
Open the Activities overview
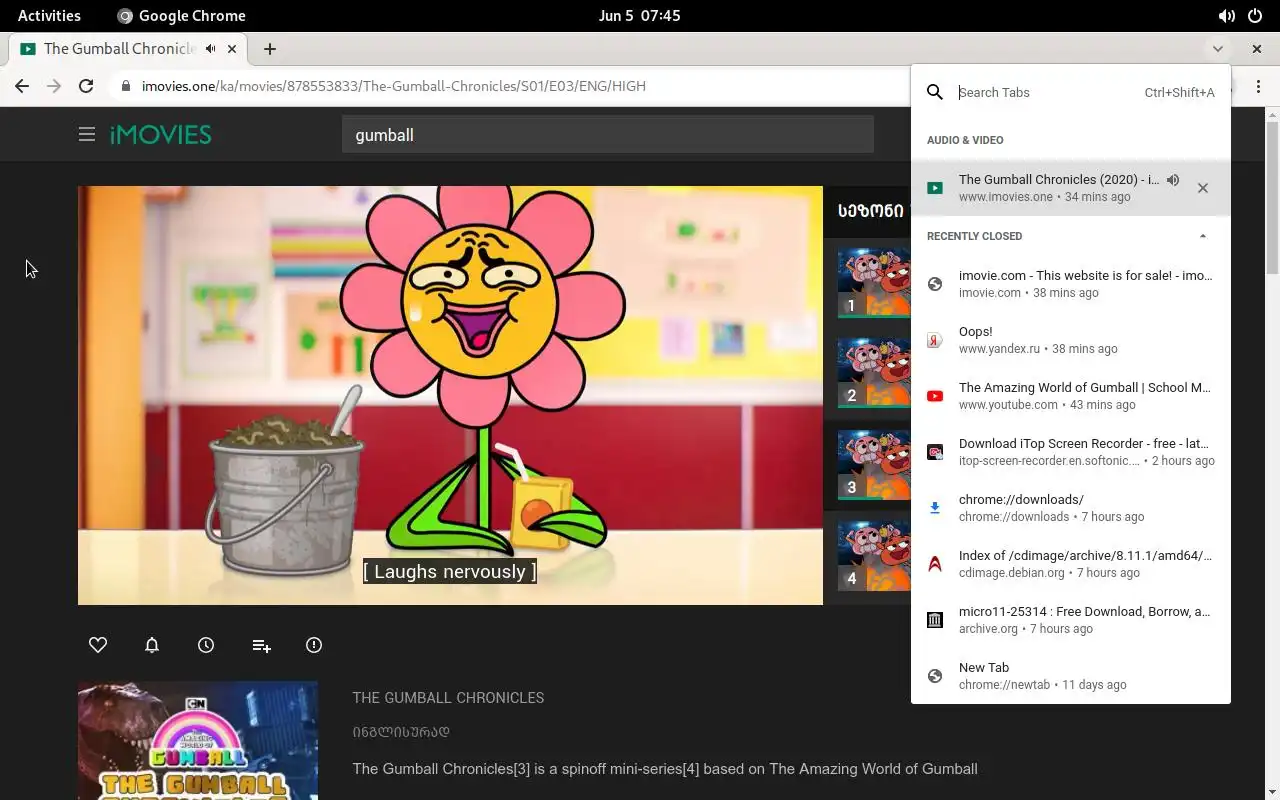coord(49,16)
